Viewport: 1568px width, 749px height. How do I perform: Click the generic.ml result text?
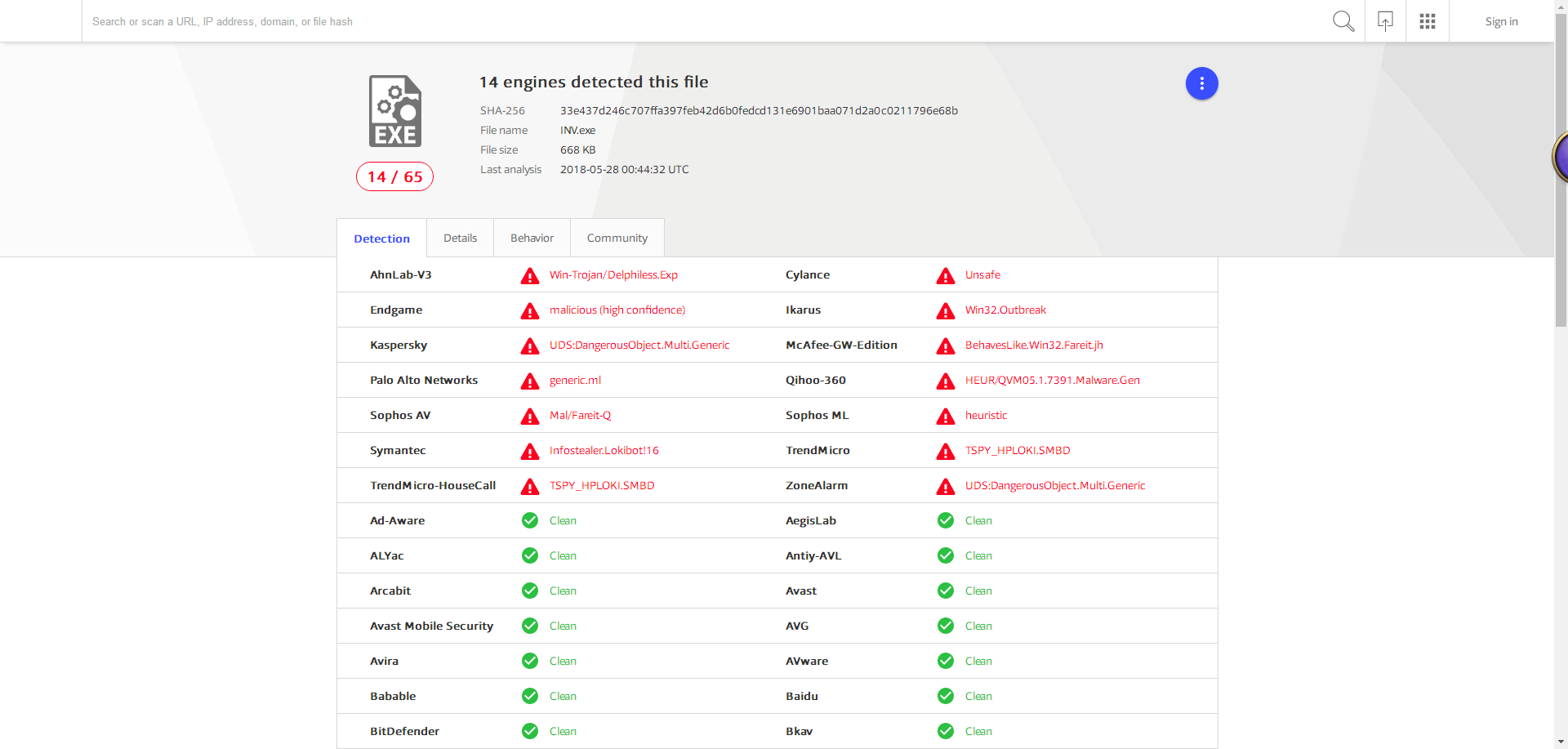pyautogui.click(x=575, y=380)
